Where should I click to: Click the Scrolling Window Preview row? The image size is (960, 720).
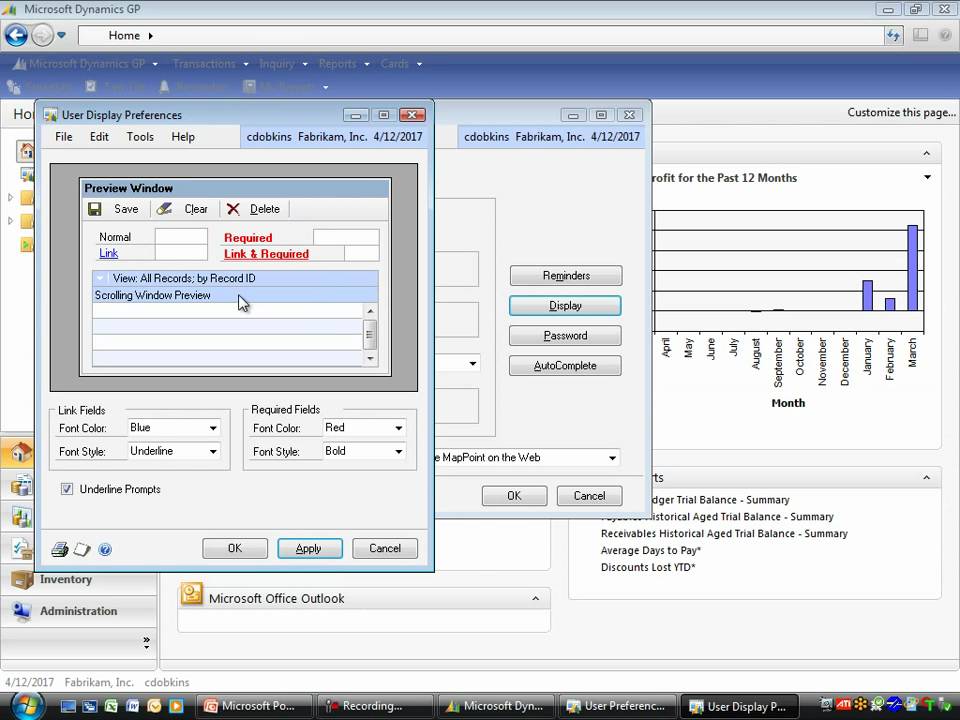[235, 295]
